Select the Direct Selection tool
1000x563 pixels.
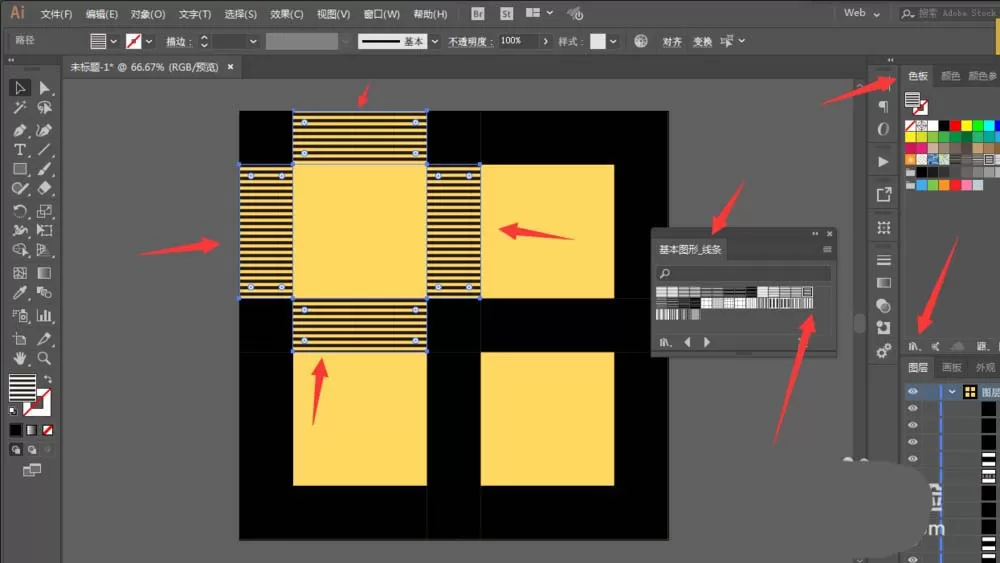[44, 87]
